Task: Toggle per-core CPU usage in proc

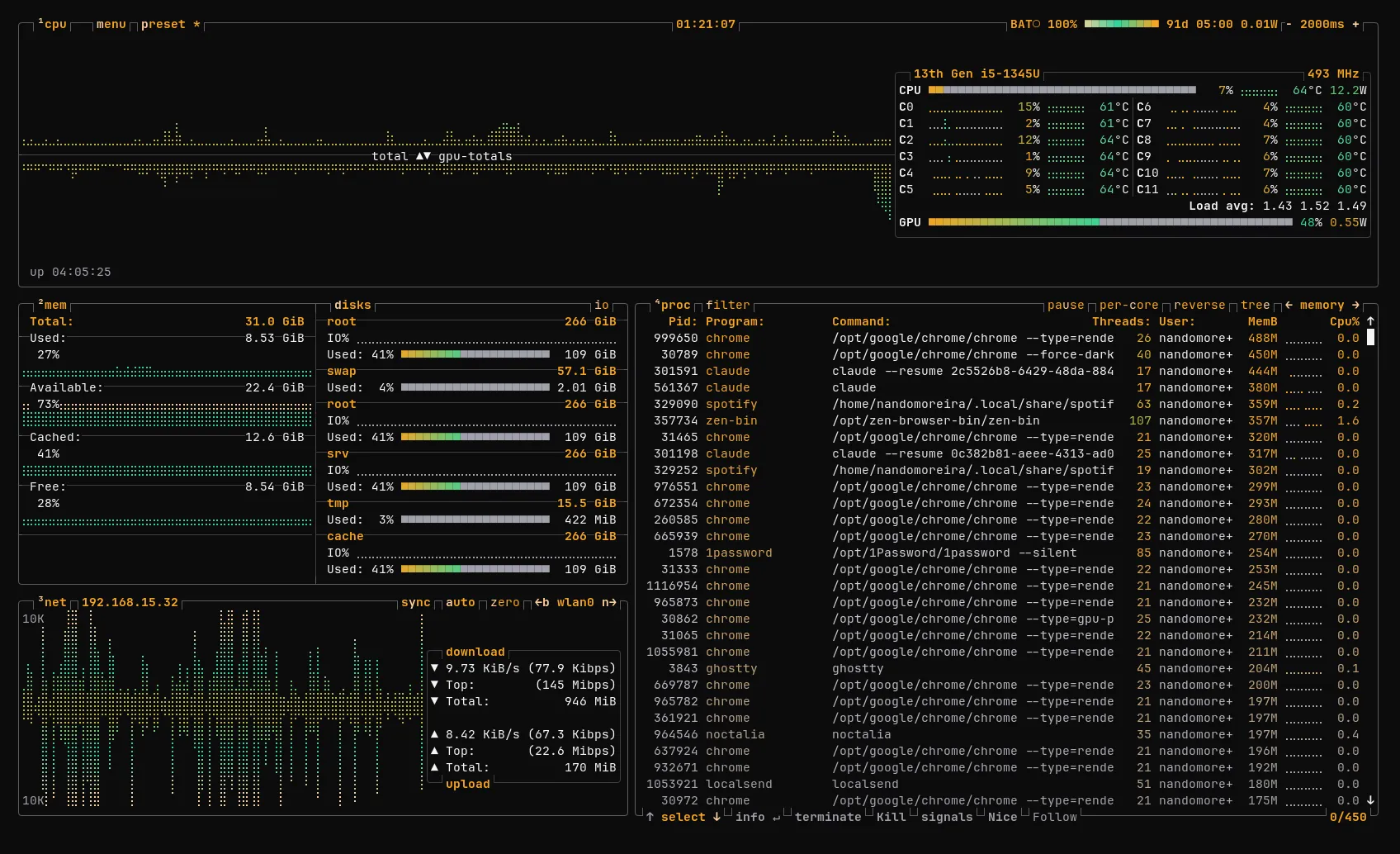Action: [1128, 305]
